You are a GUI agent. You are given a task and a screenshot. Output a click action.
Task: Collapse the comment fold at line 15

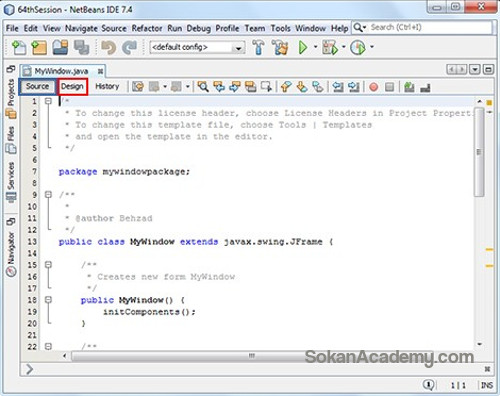coord(48,264)
